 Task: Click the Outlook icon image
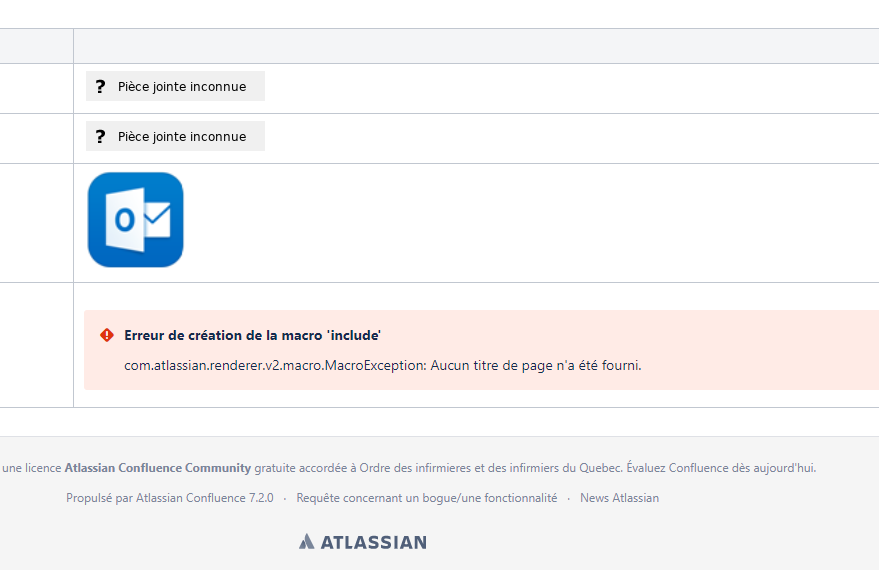point(136,220)
